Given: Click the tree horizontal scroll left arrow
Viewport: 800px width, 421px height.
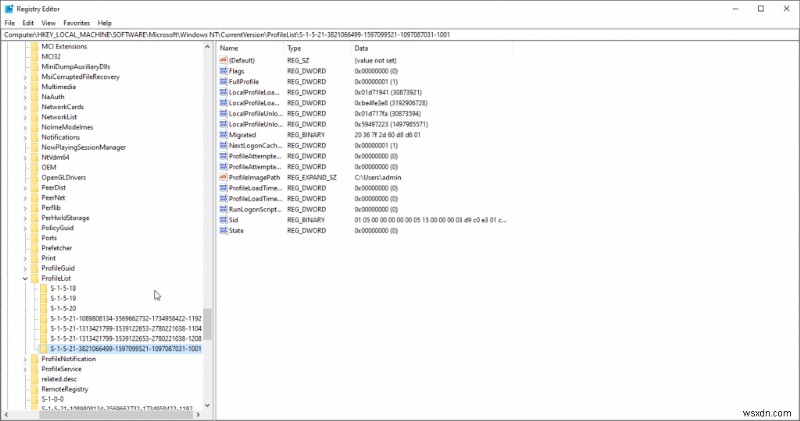Looking at the screenshot, I should (x=6, y=415).
